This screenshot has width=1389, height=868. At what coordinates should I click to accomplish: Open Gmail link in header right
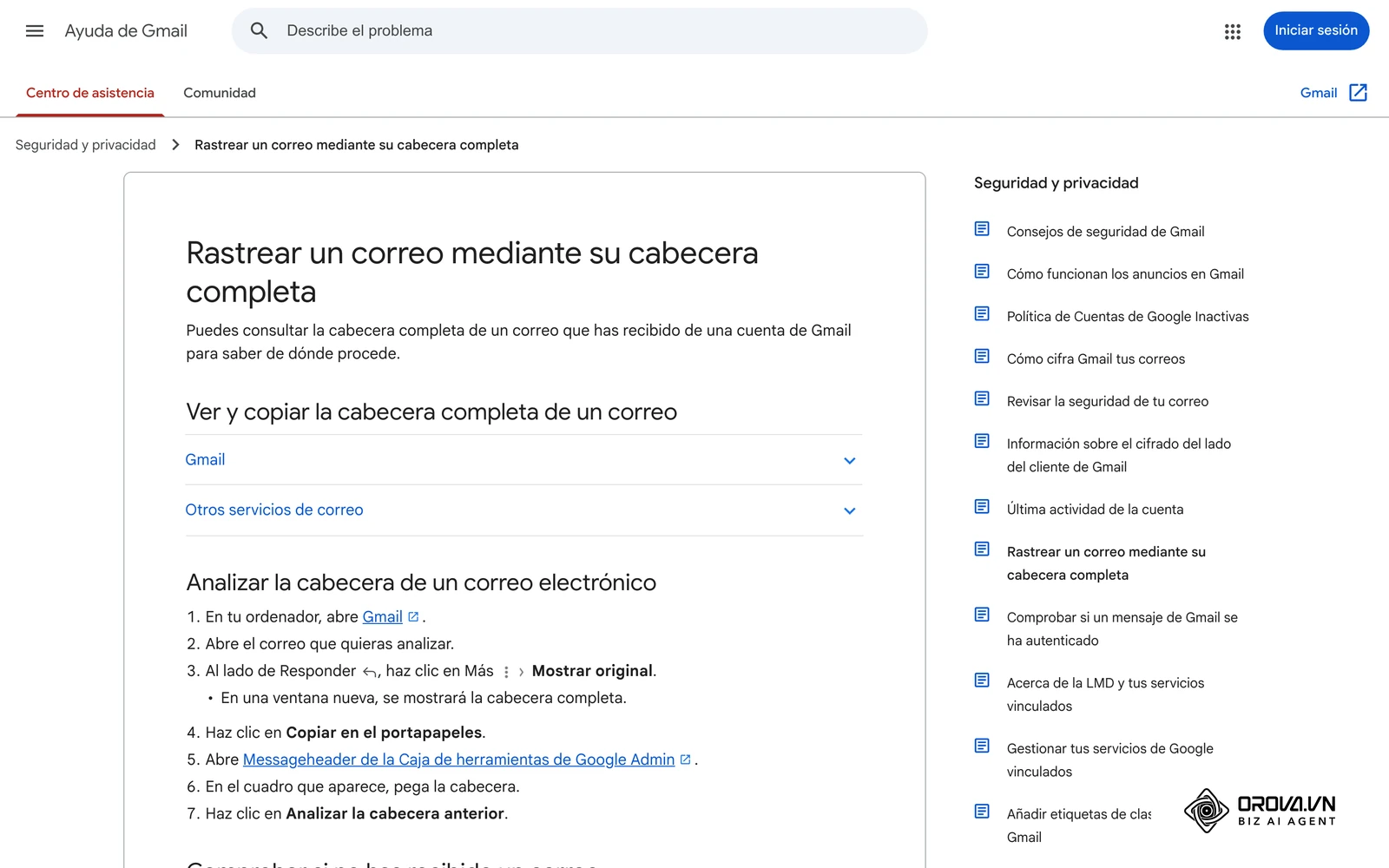(x=1319, y=93)
